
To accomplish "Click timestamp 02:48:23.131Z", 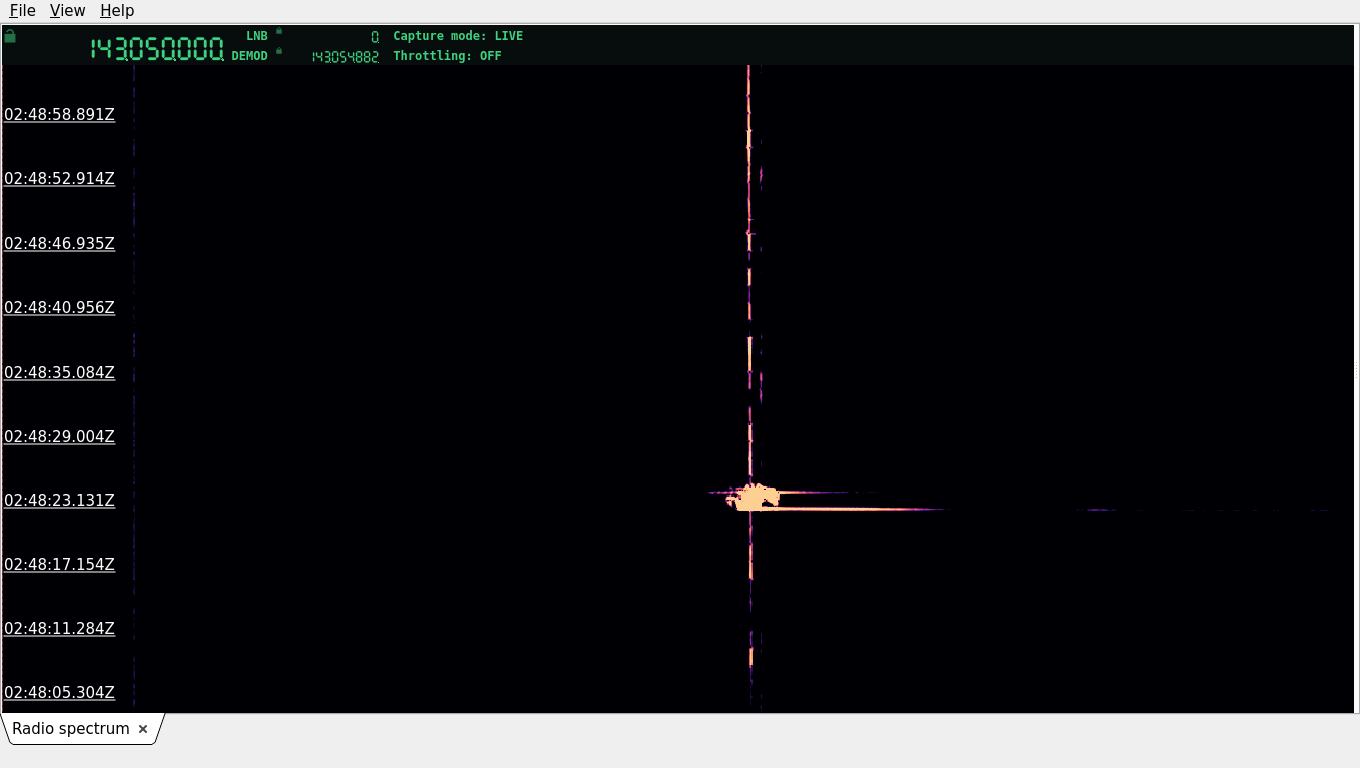I will click(59, 501).
